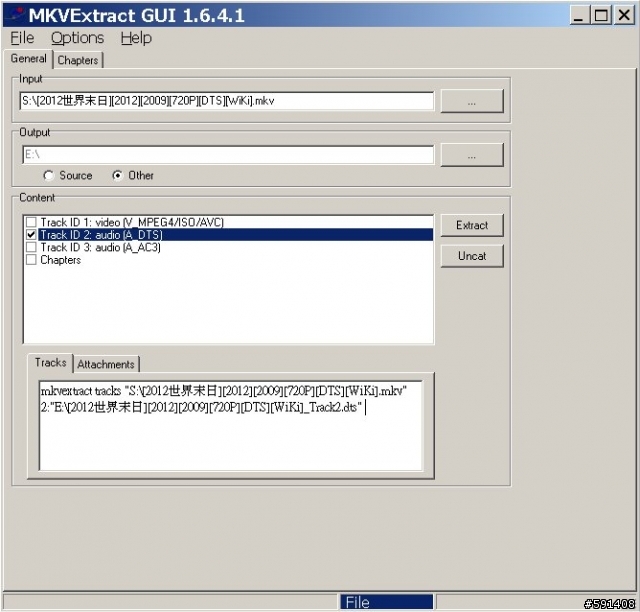The image size is (640, 612).
Task: Click the Input file path field
Action: [227, 101]
